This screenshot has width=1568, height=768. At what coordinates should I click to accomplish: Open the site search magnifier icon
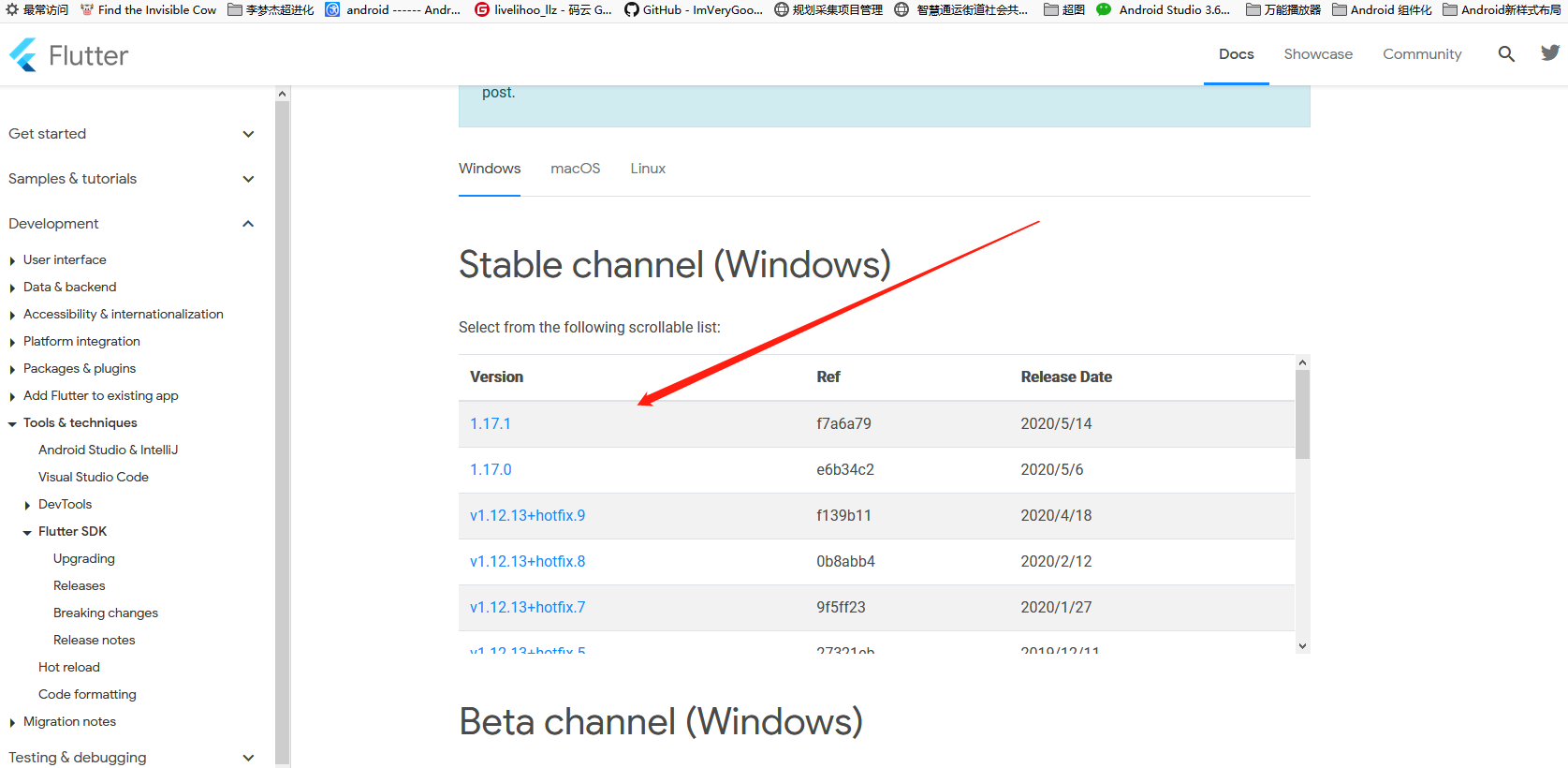coord(1506,54)
